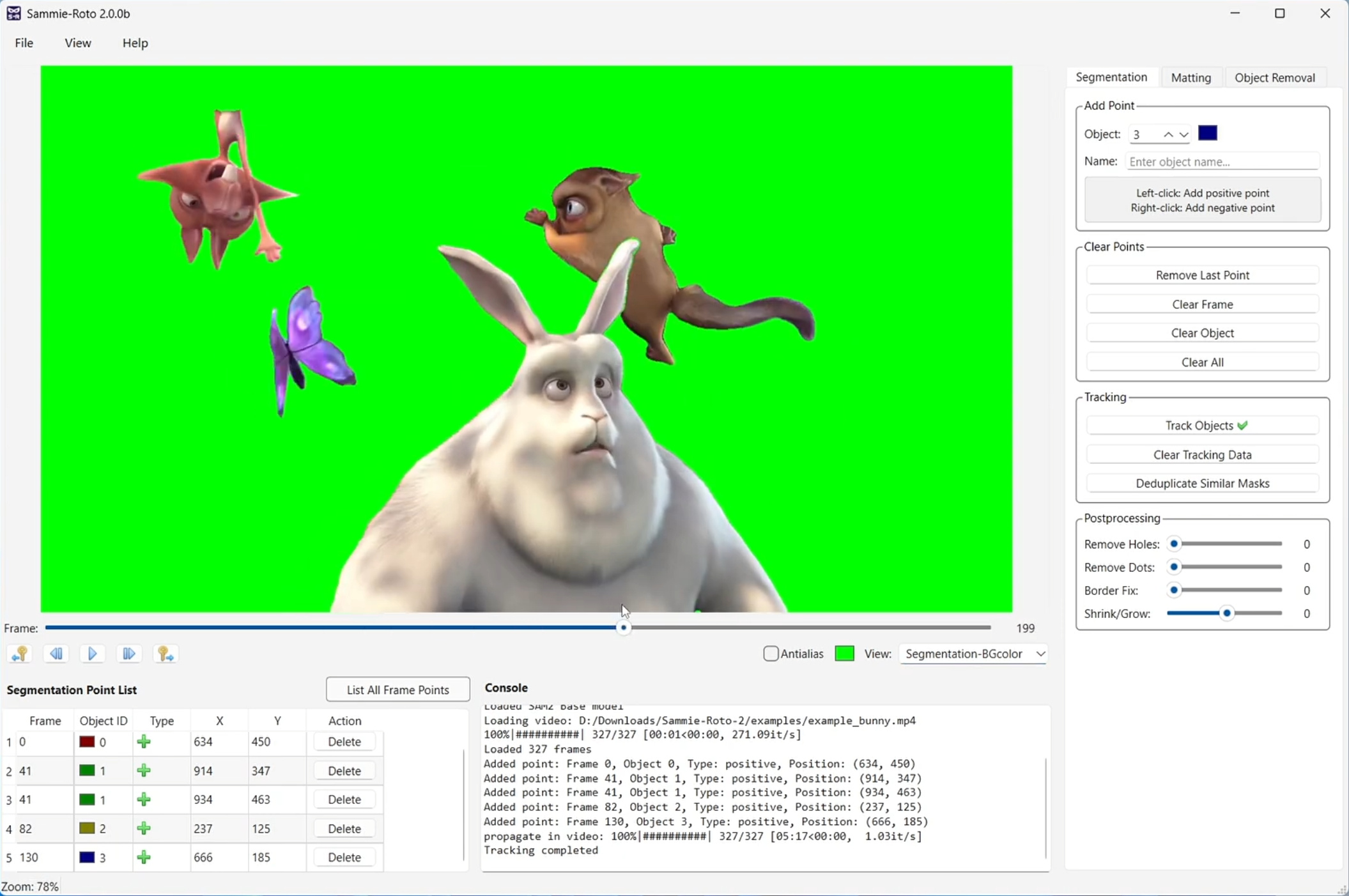Screen dimensions: 1349x896
Task: Click the Deduplicate Similar Masks button
Action: point(1201,483)
